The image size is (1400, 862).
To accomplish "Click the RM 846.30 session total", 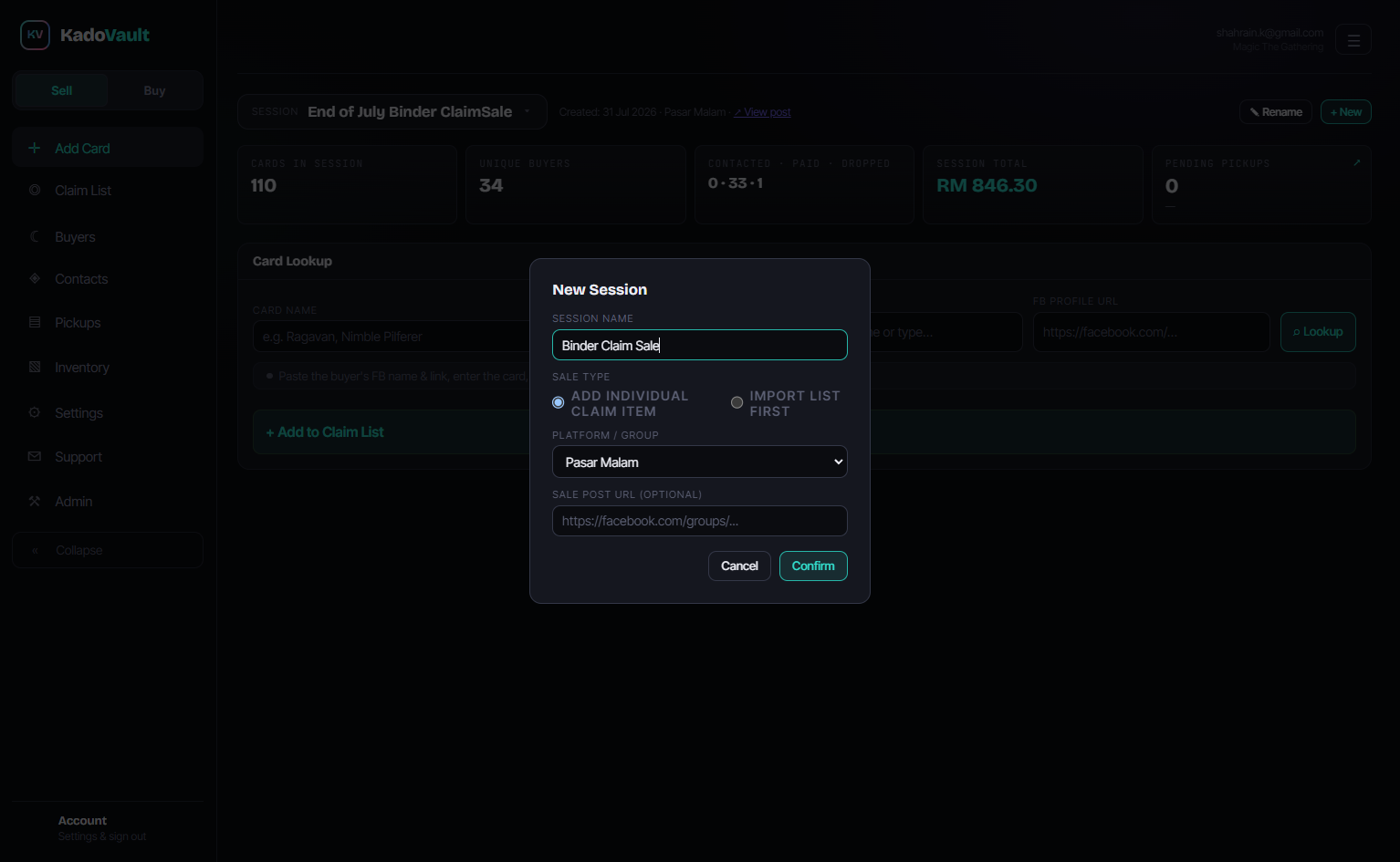I will coord(987,185).
